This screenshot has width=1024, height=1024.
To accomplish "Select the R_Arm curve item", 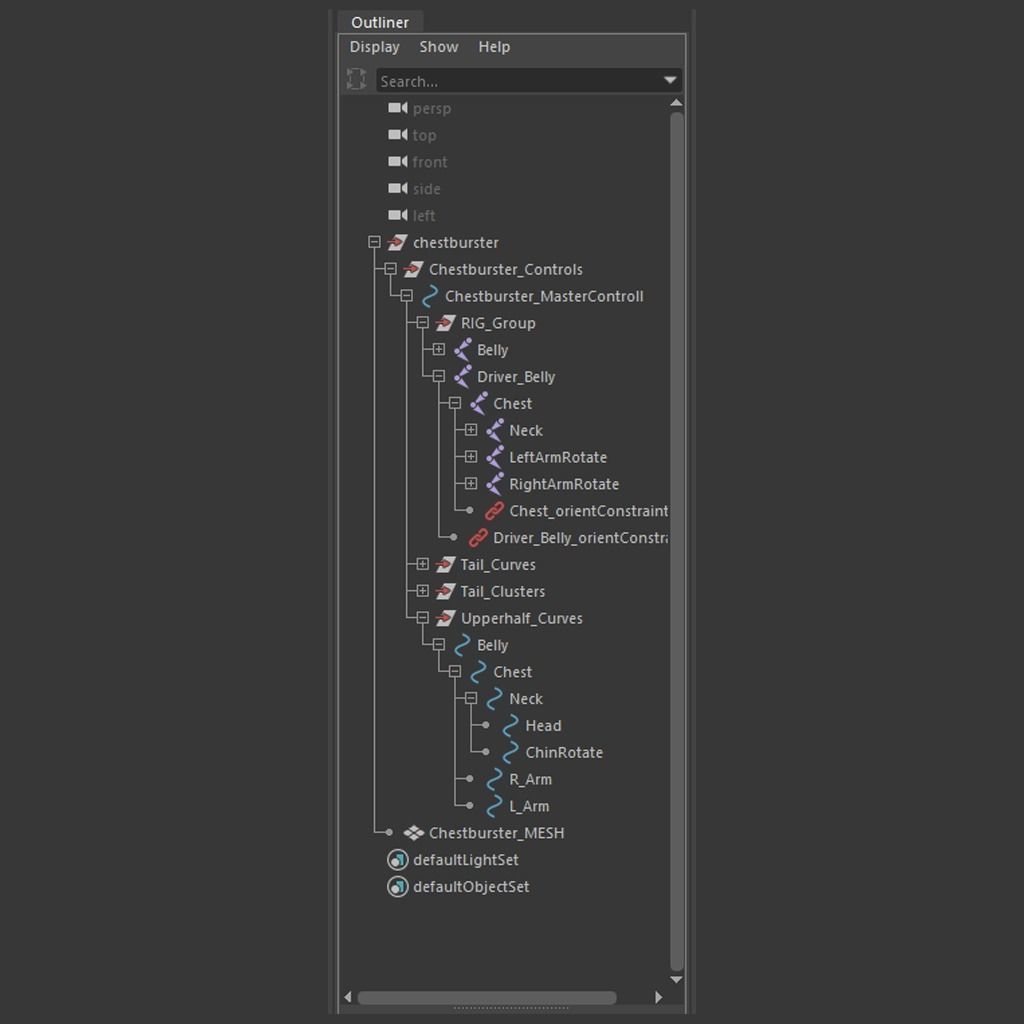I will [x=530, y=780].
